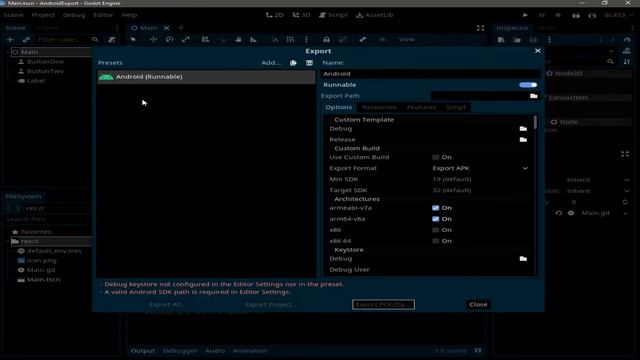This screenshot has width=640, height=360.
Task: Browse for Keystore Debug file
Action: coord(523,259)
